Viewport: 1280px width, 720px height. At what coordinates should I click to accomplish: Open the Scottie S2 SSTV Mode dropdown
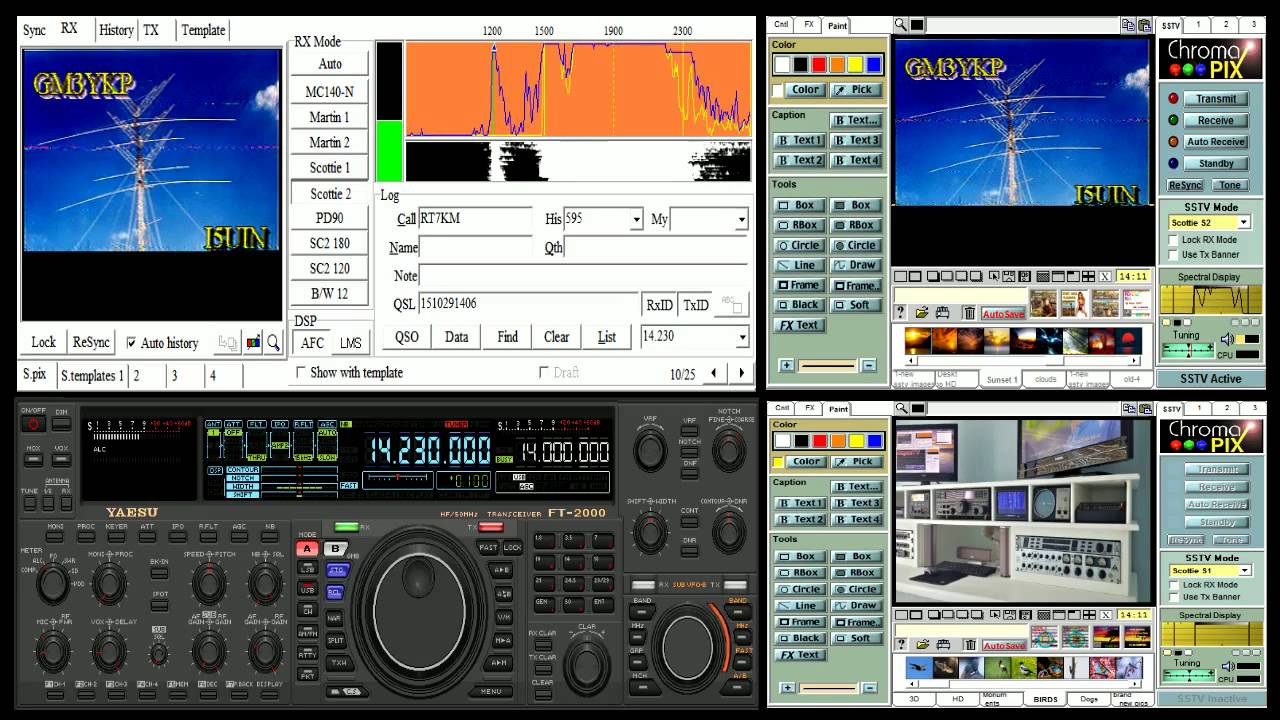coord(1243,222)
